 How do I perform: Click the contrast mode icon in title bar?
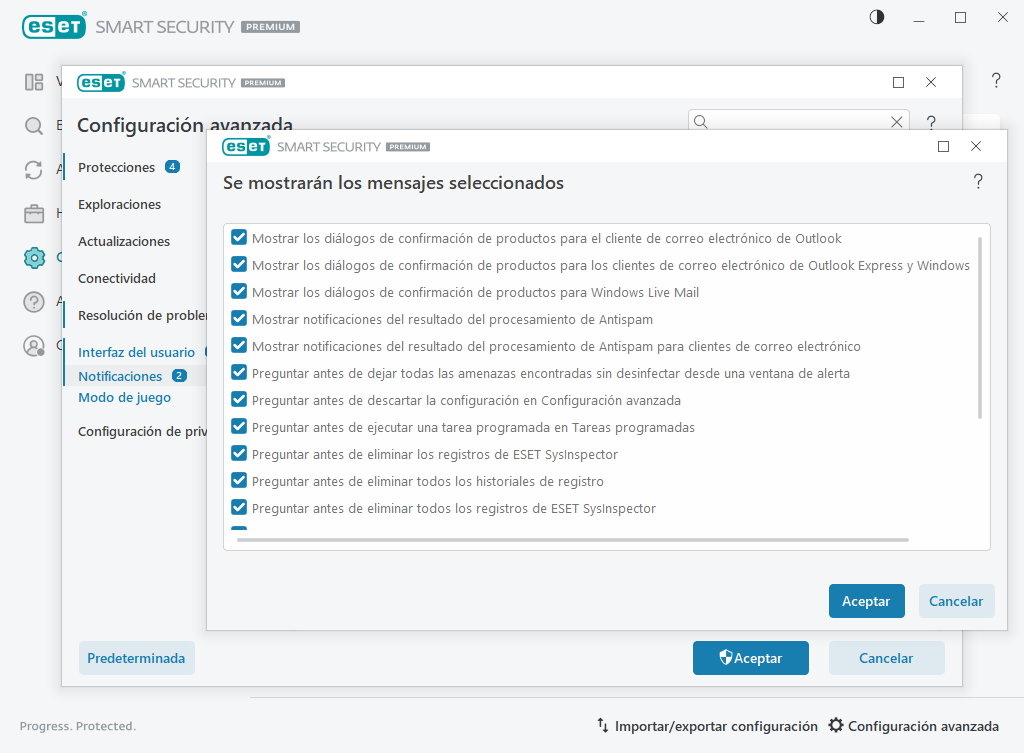pos(877,17)
